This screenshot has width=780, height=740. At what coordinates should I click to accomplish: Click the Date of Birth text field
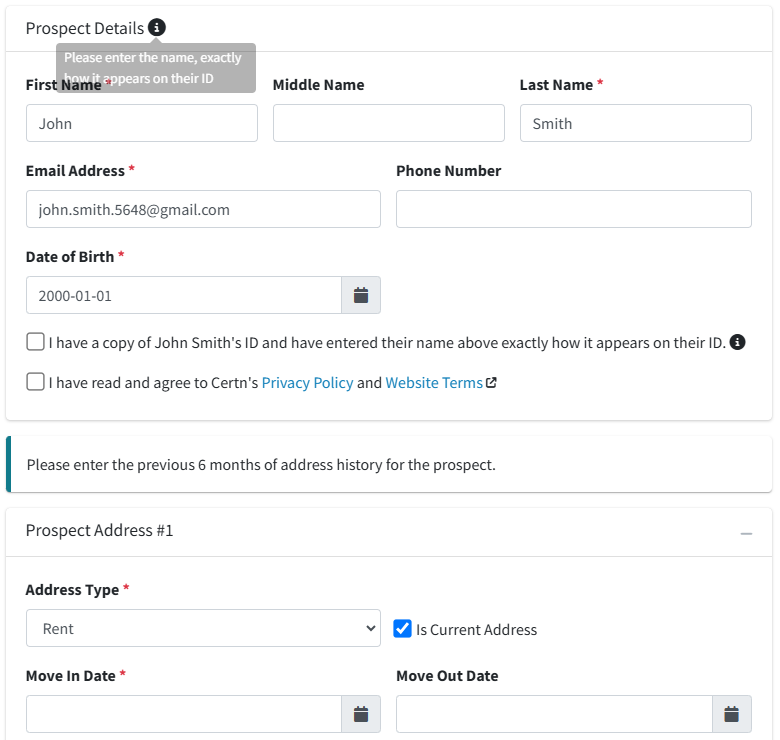point(184,295)
